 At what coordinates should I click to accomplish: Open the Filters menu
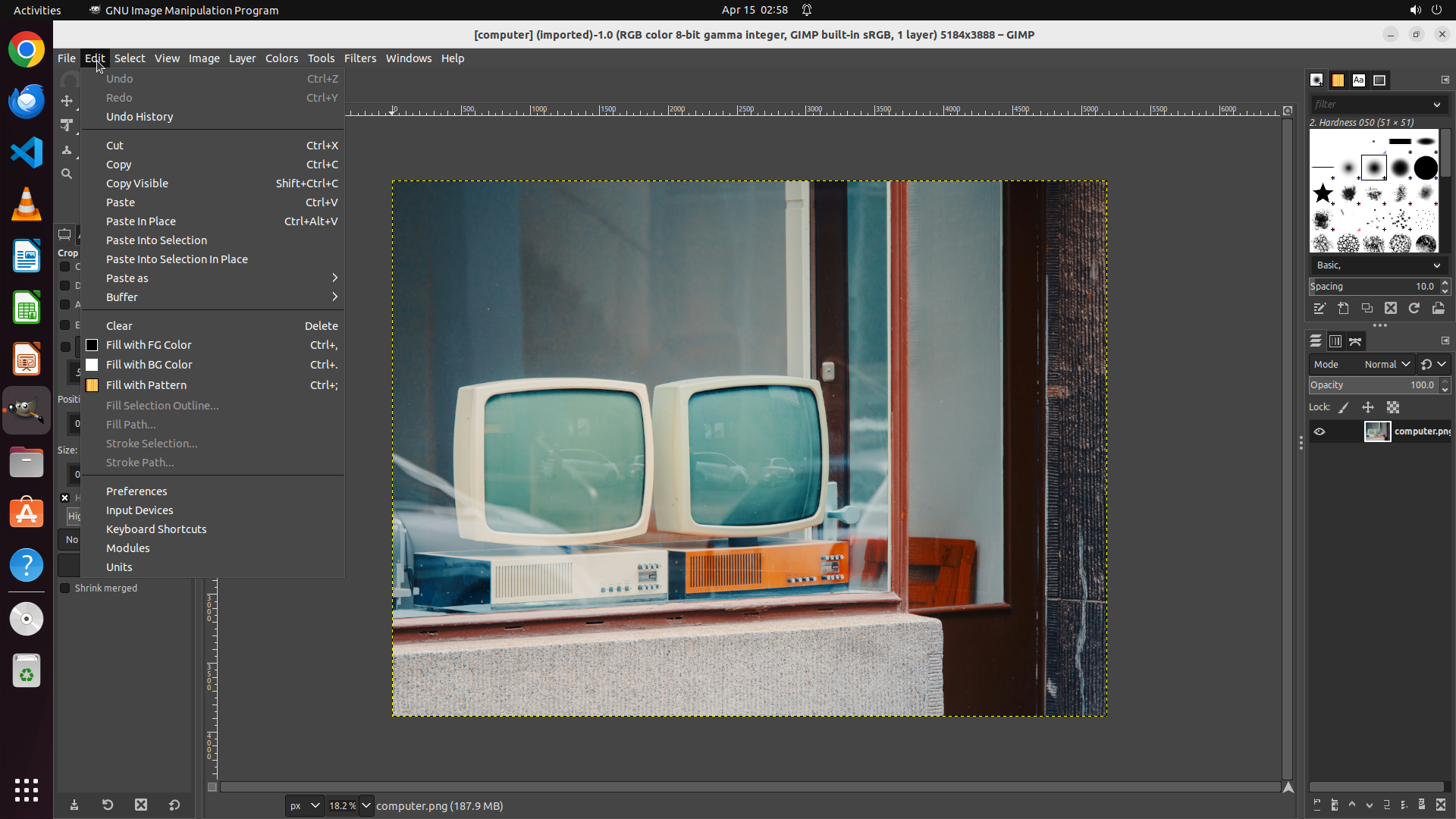click(360, 58)
